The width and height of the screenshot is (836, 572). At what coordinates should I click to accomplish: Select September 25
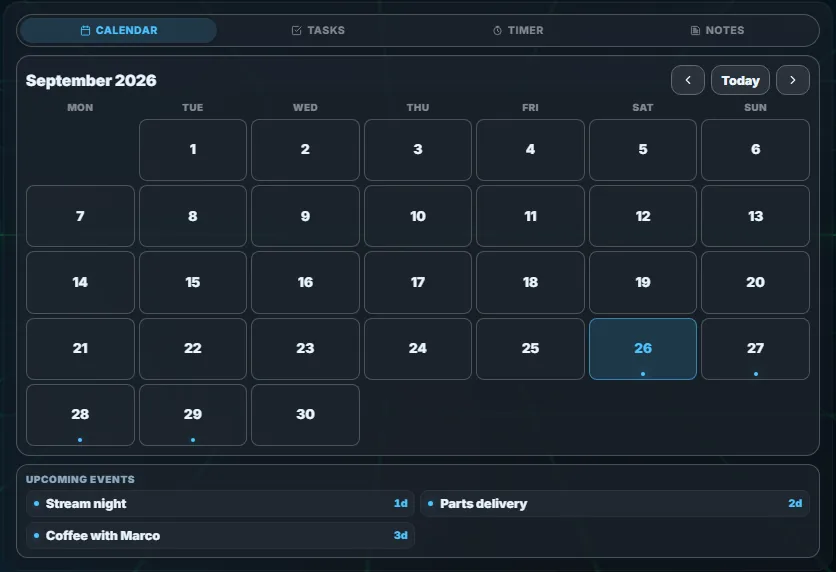[530, 349]
